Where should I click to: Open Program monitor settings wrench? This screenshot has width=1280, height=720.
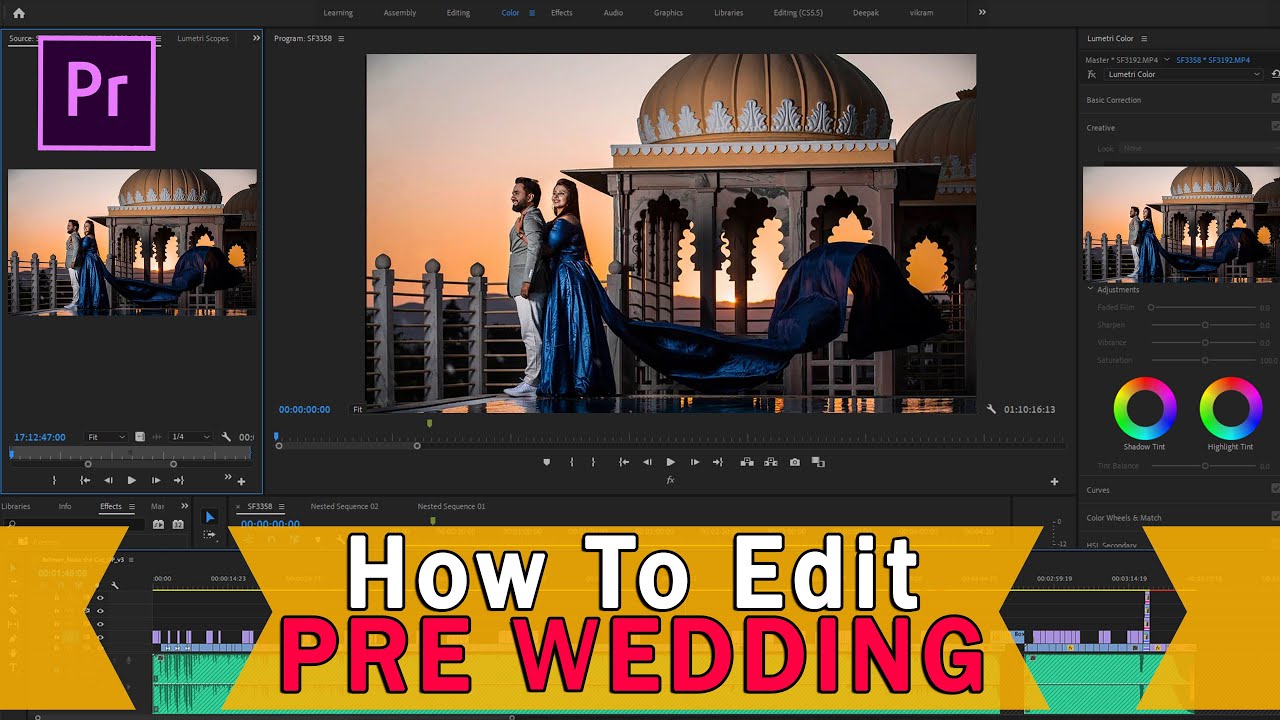991,409
